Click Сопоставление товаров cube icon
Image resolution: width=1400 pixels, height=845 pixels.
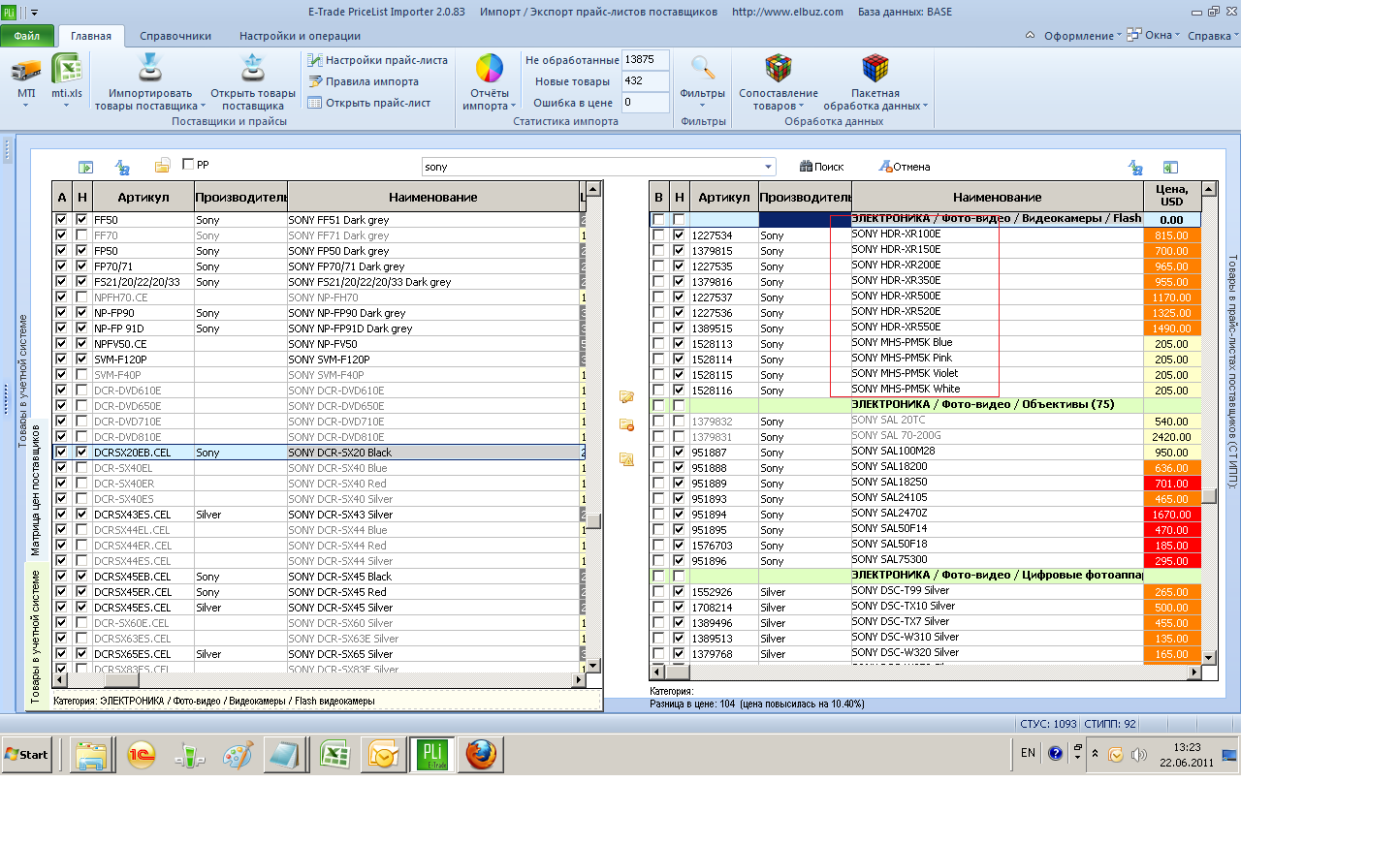pos(779,69)
